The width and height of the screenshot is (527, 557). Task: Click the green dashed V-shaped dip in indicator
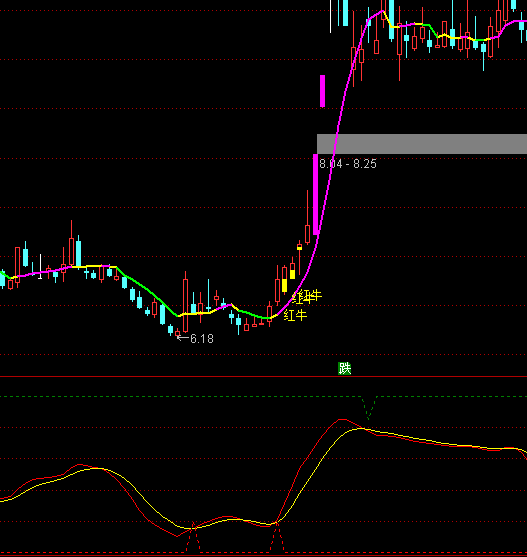(x=369, y=408)
